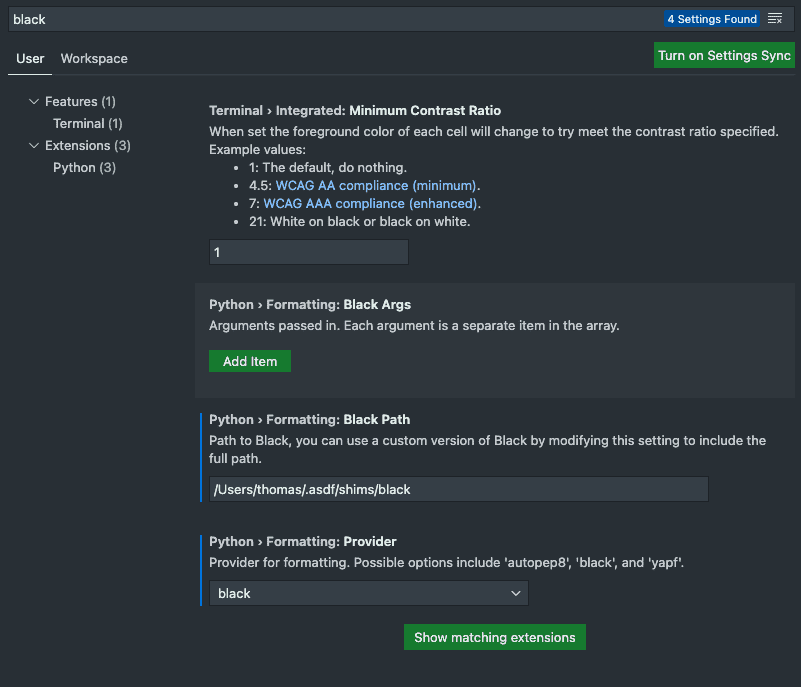
Task: Collapse the Features chevron in sidebar
Action: 34,102
